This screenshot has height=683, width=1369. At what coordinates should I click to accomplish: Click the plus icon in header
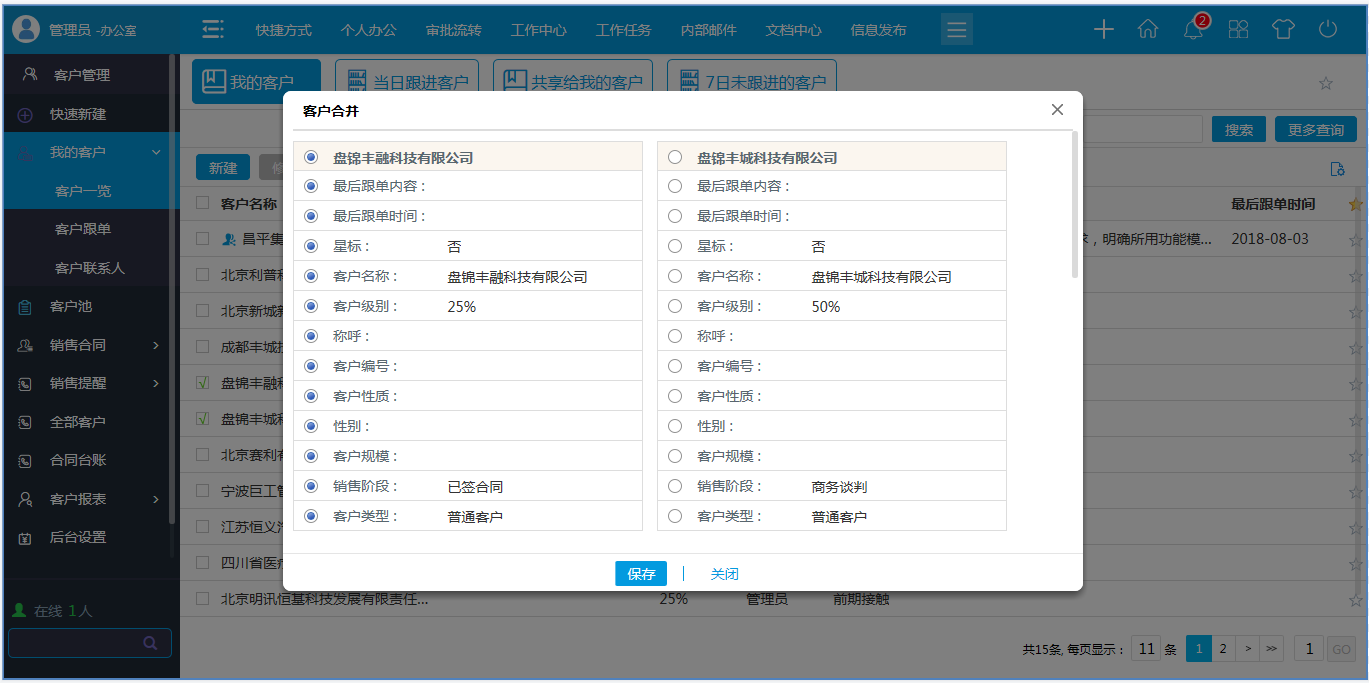tap(1103, 29)
